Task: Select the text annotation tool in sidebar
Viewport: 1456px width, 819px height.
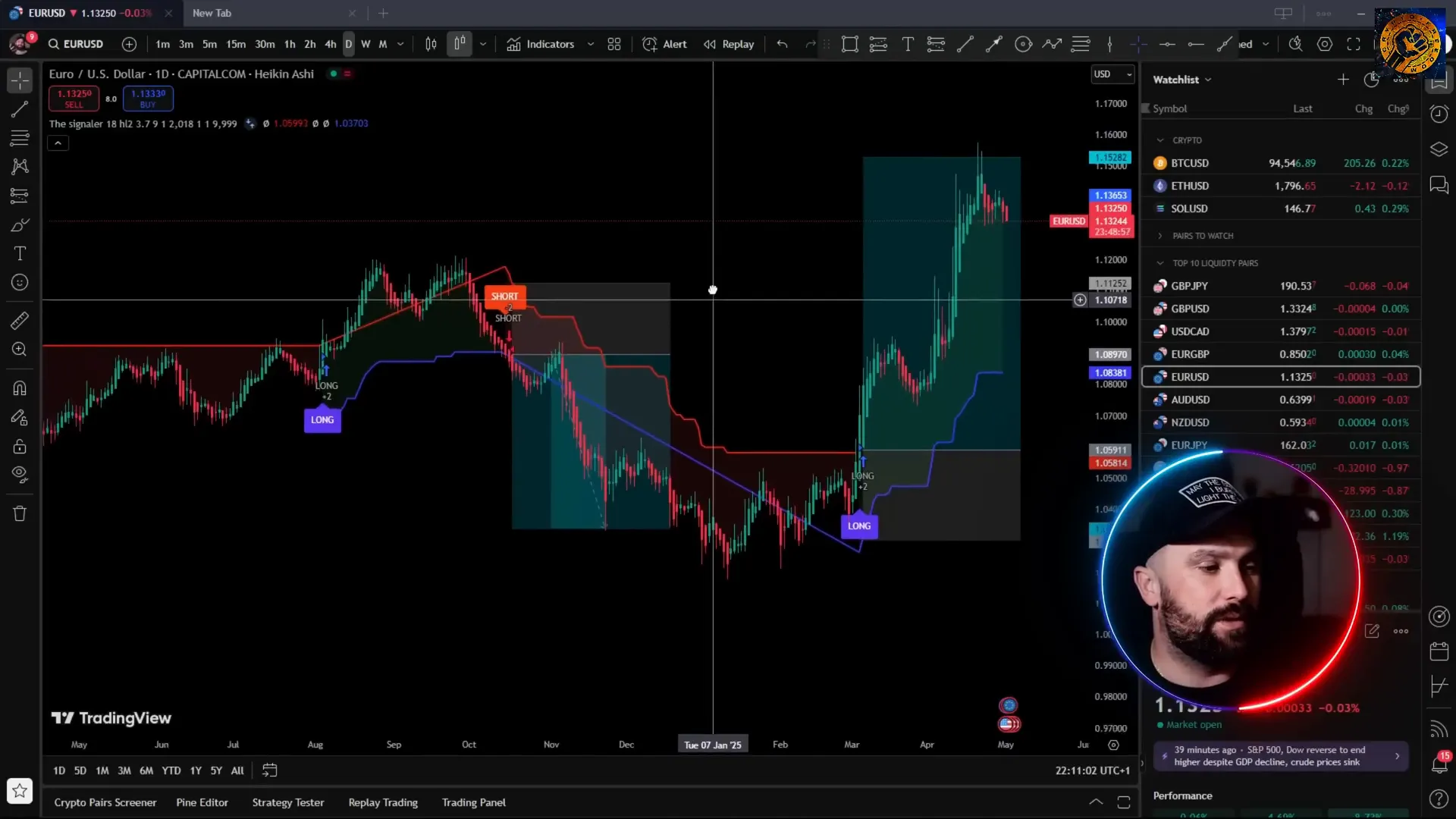Action: coord(20,254)
